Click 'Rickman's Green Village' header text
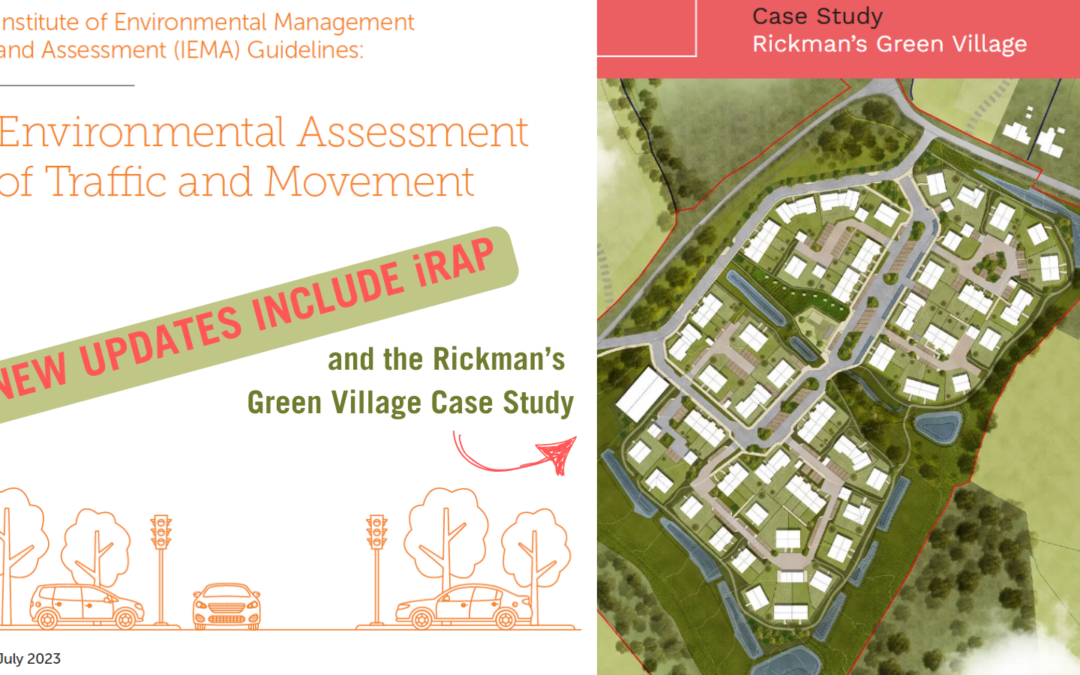The image size is (1080, 675). coord(889,44)
